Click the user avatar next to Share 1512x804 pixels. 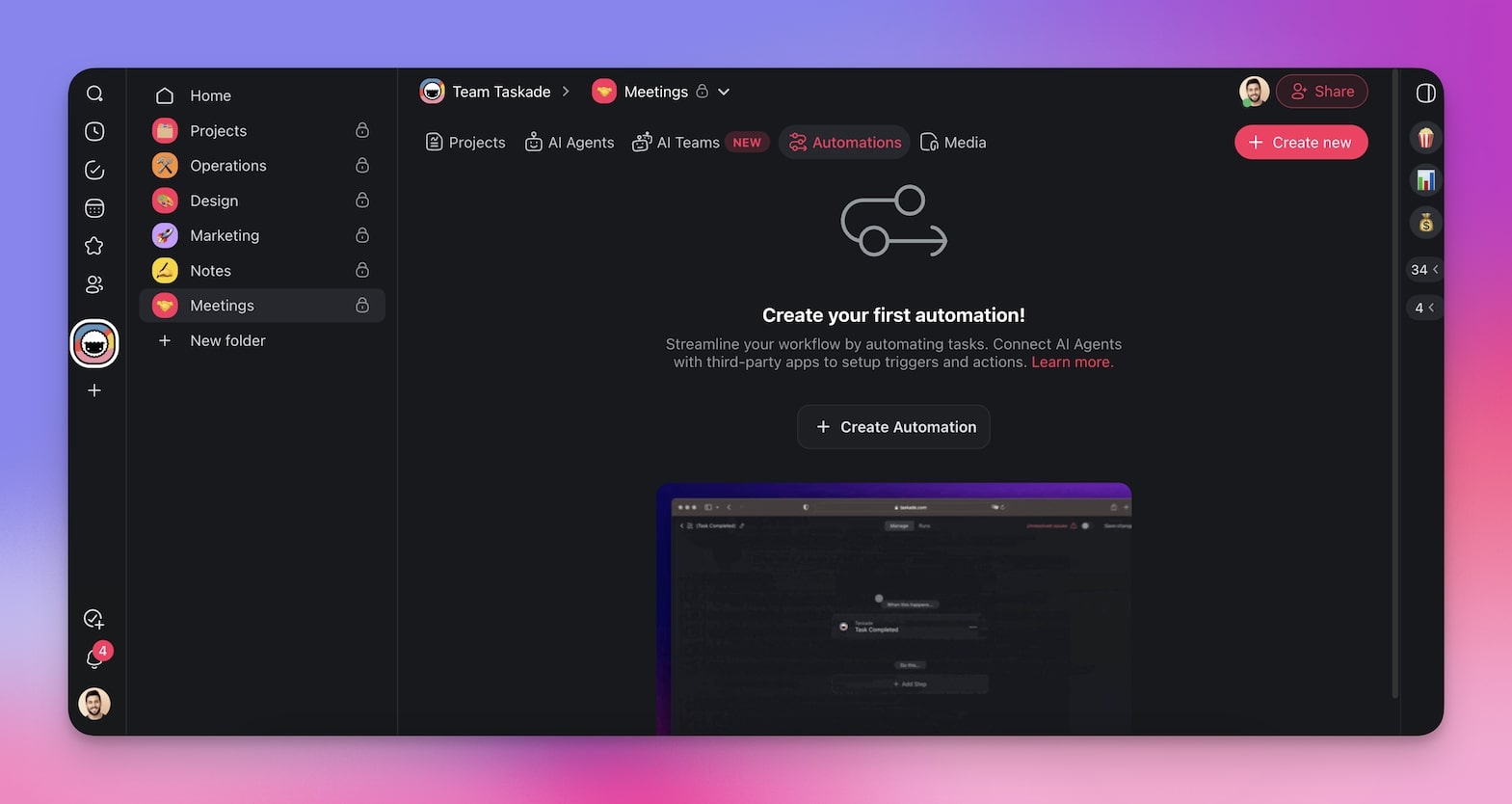(x=1255, y=92)
